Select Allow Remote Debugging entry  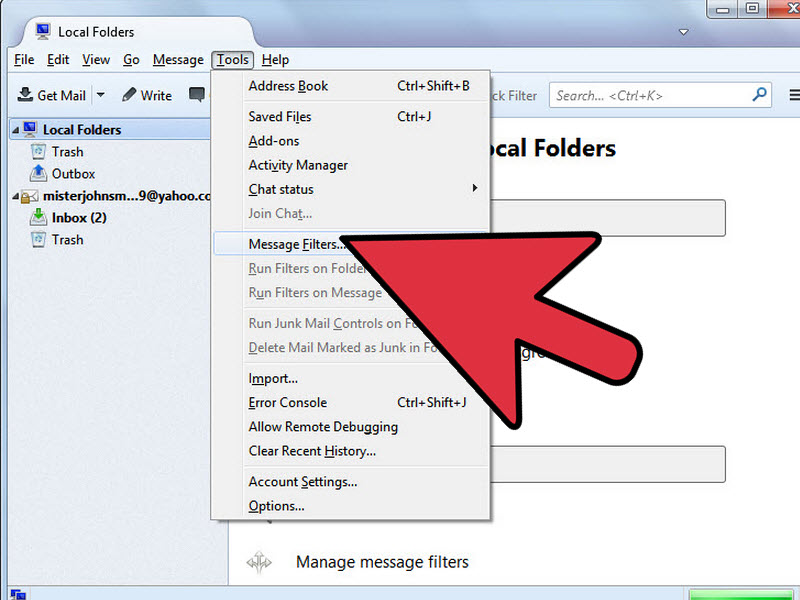(x=351, y=427)
